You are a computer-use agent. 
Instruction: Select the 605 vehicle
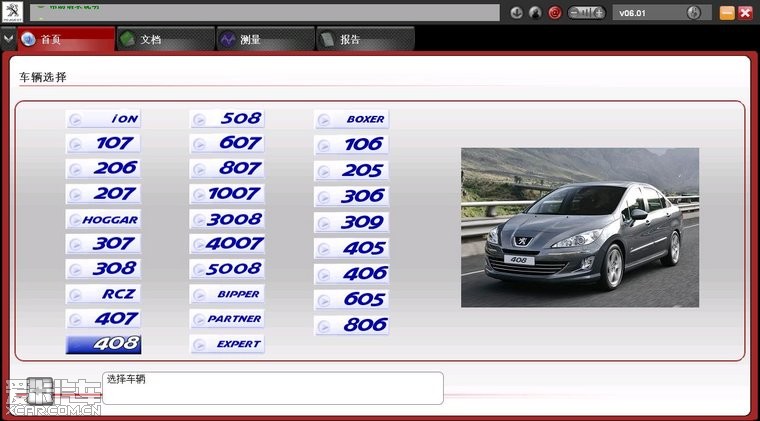coord(351,299)
